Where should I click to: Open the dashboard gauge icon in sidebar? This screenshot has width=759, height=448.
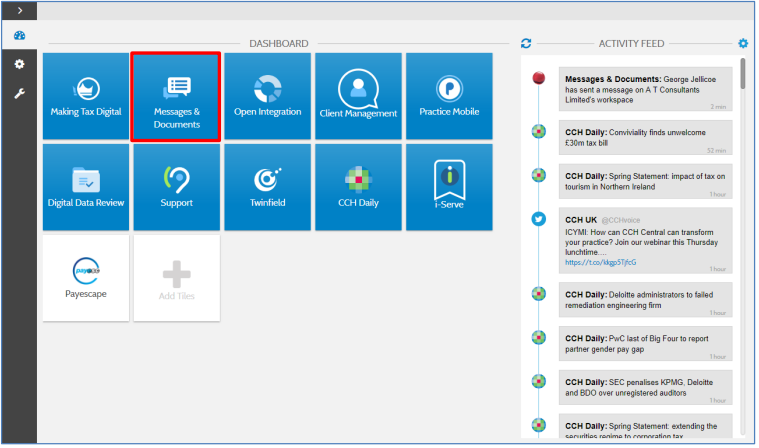(x=19, y=35)
